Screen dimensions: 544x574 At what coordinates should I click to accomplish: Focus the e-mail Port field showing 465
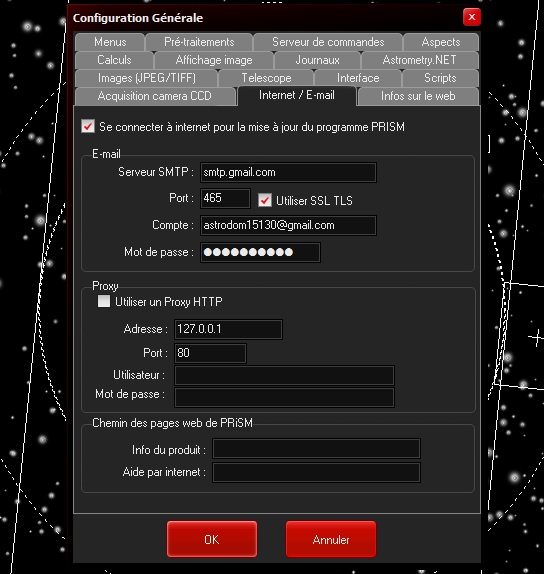coord(225,198)
